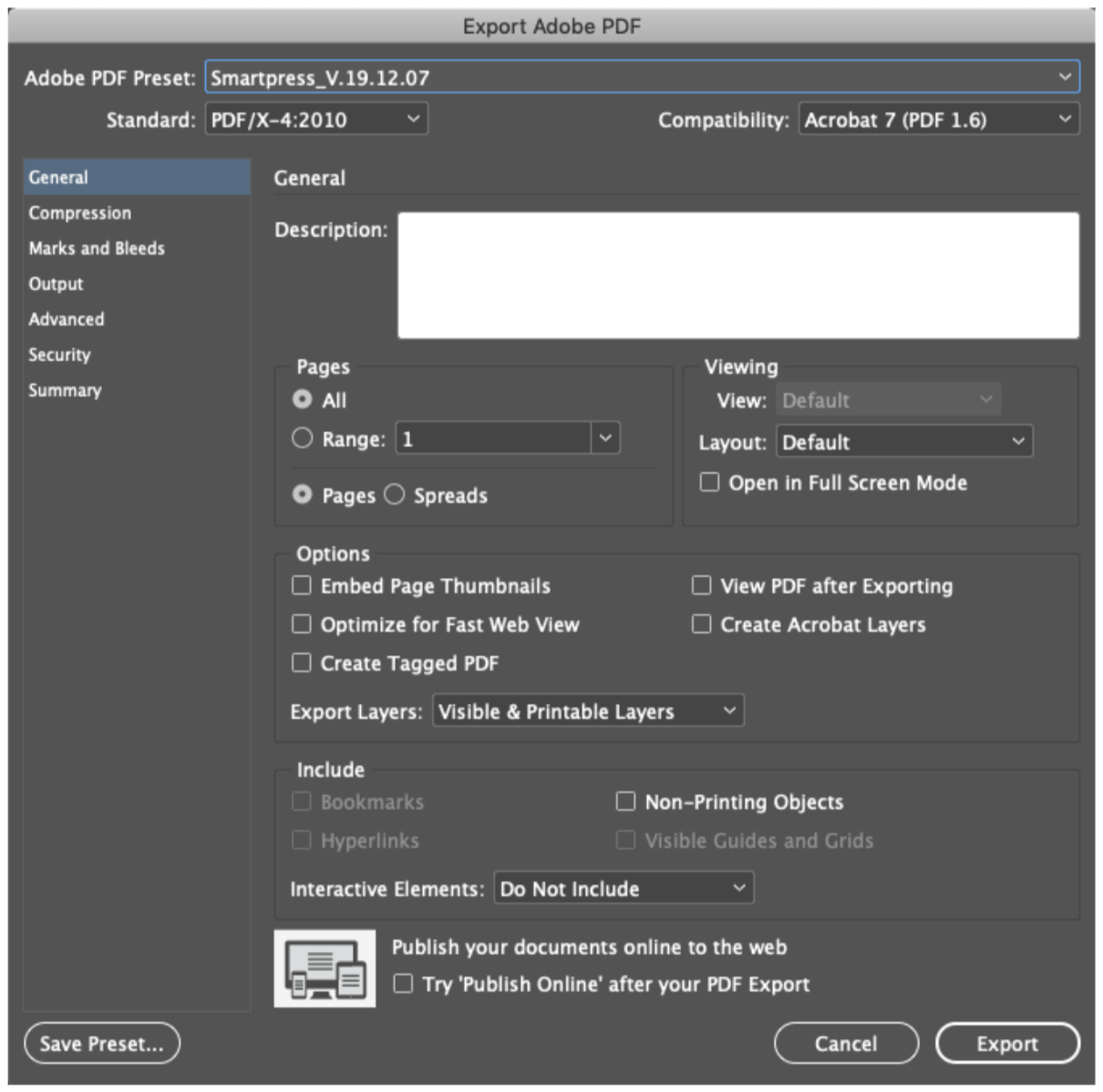Select the Output panel
This screenshot has width=1103, height=1092.
pos(56,283)
